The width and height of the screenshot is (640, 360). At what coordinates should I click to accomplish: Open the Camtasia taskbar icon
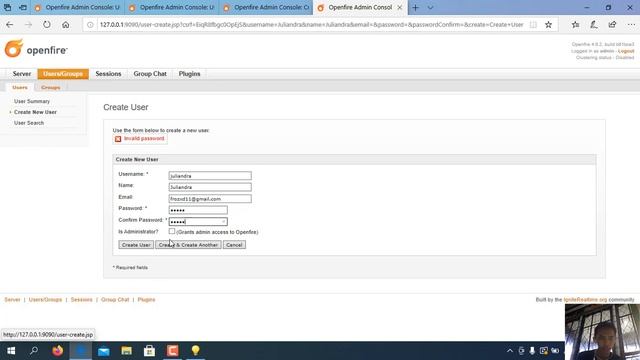click(172, 351)
